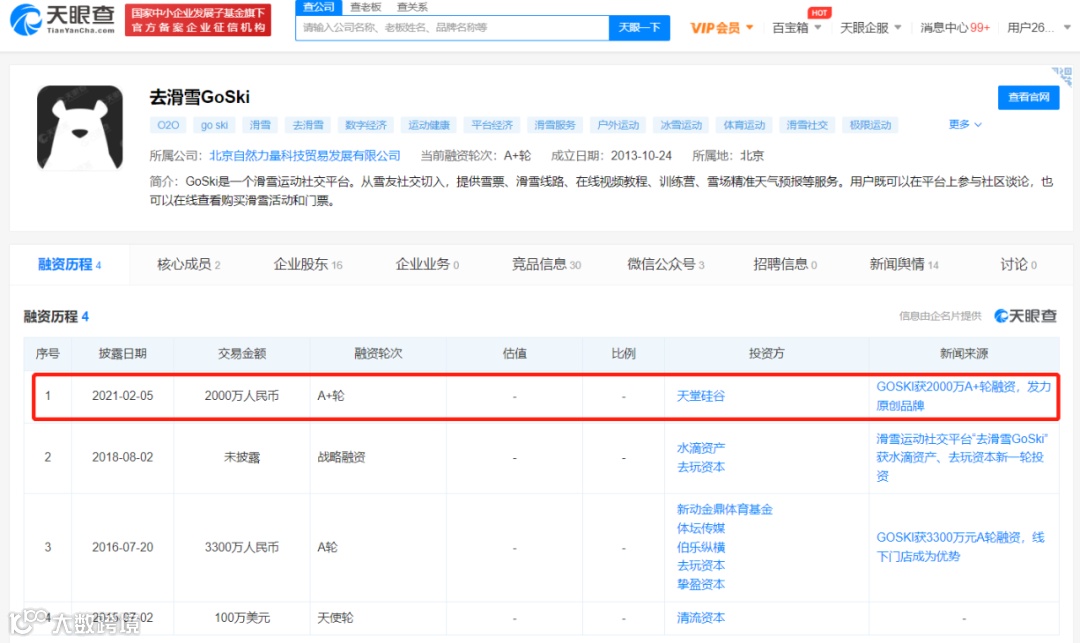
Task: Open the 去玩资本 link in the 2018-08-02 row
Action: click(700, 467)
